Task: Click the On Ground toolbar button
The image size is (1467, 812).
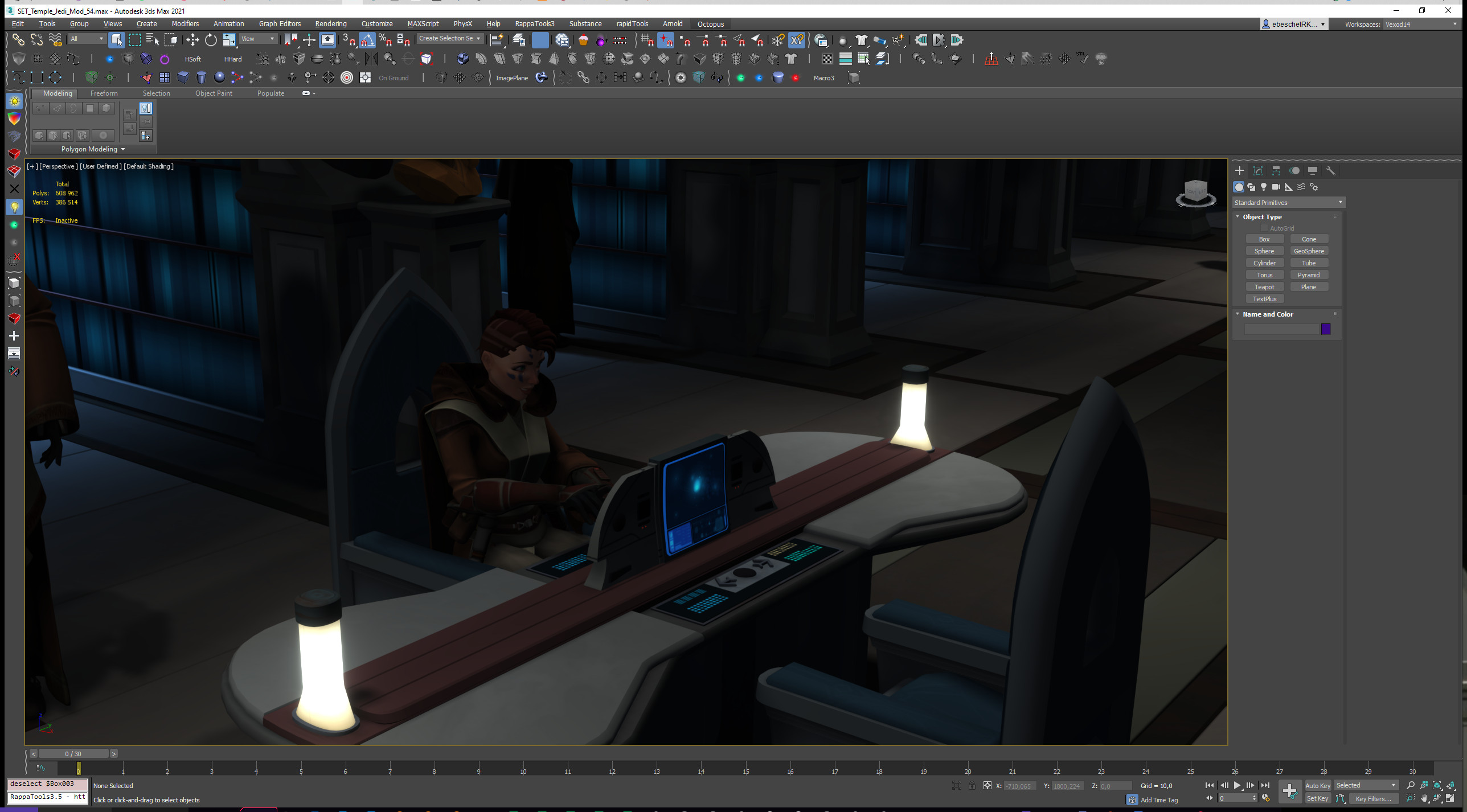Action: point(394,78)
